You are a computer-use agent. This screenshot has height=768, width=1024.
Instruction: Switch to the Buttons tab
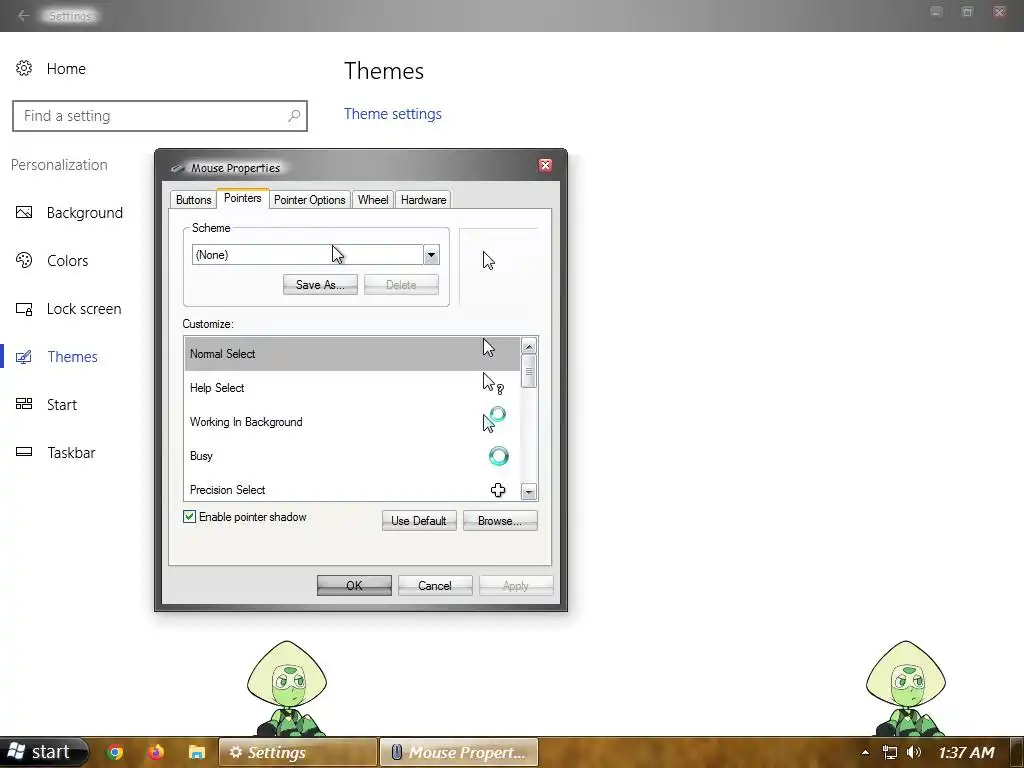(x=193, y=200)
